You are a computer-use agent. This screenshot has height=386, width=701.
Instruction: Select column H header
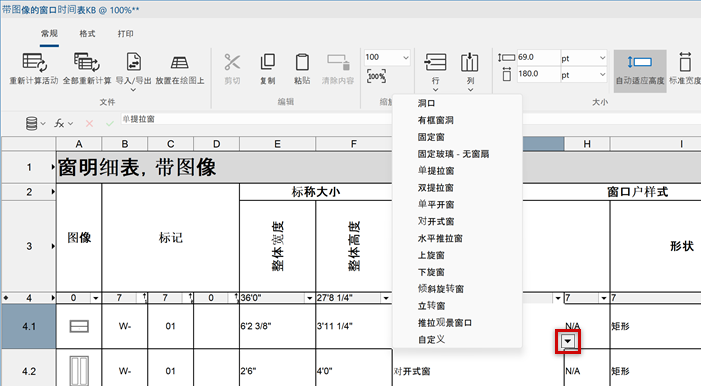pyautogui.click(x=587, y=144)
